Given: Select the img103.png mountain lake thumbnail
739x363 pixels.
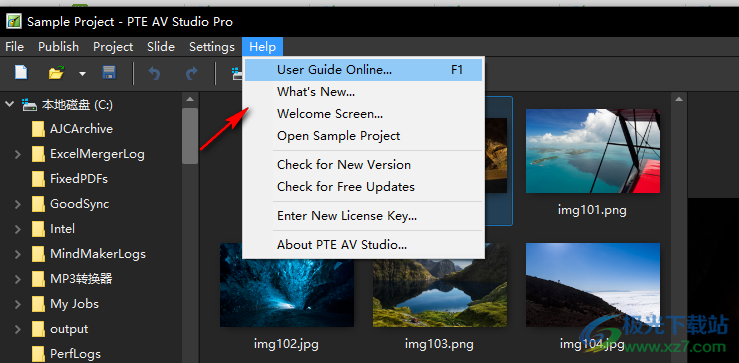Looking at the screenshot, I should point(440,285).
